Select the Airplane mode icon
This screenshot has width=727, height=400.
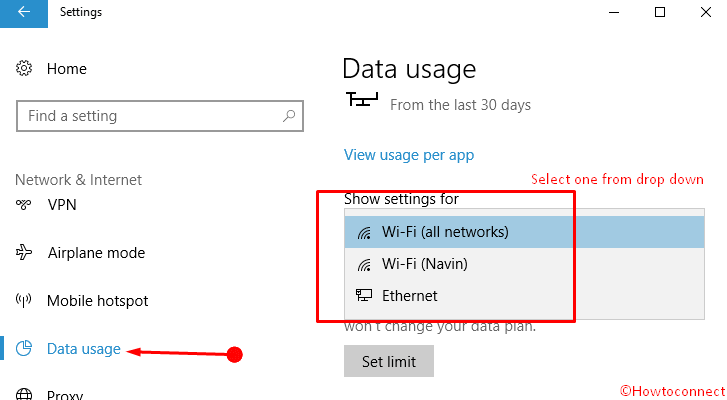24,253
